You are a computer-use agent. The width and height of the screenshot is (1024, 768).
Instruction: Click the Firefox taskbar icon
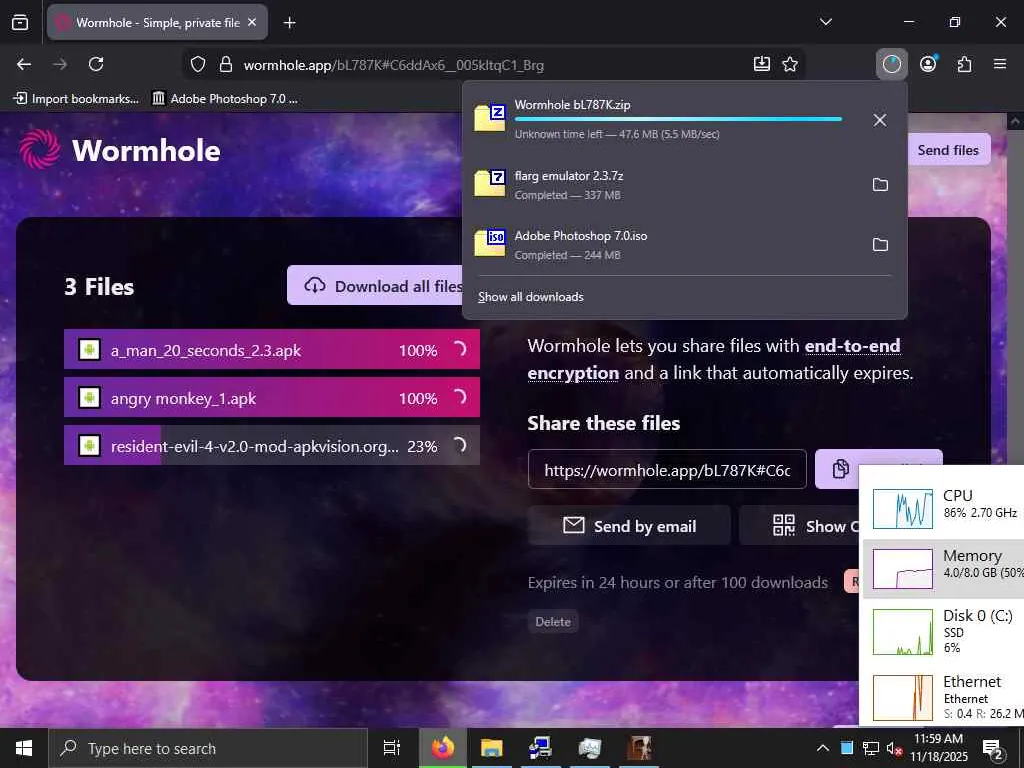point(443,748)
